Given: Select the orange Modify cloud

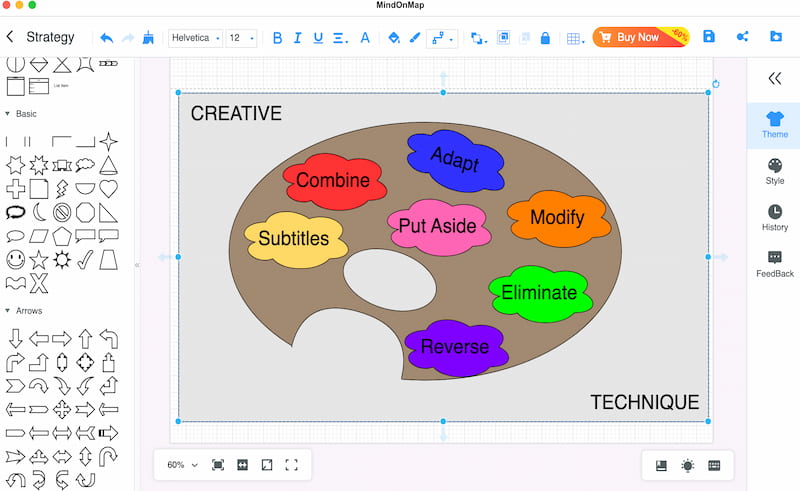Looking at the screenshot, I should point(559,218).
